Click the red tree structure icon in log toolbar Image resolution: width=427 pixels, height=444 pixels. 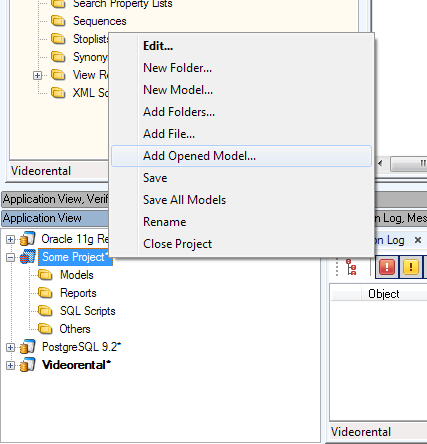(x=351, y=267)
